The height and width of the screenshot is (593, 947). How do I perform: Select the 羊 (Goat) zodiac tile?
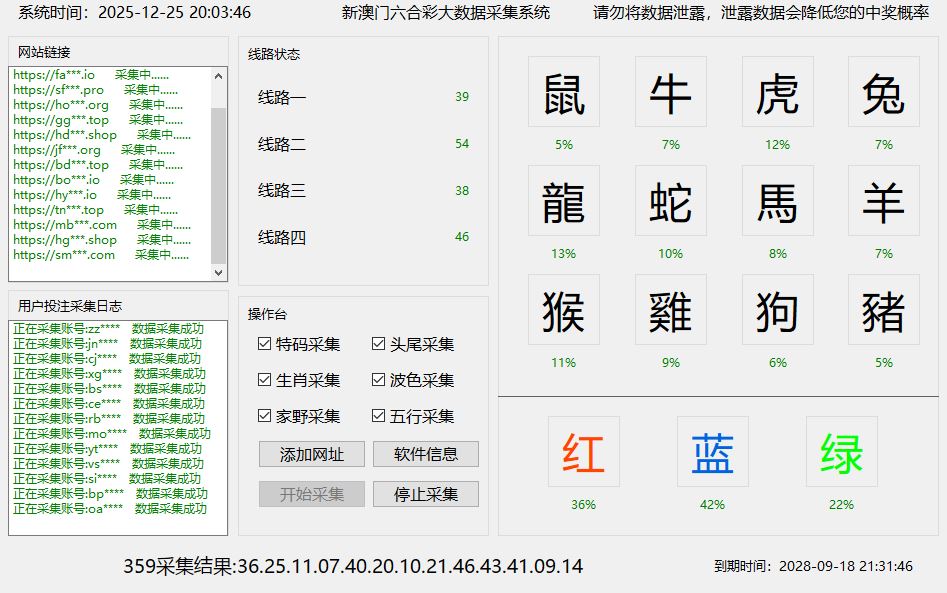click(x=883, y=200)
